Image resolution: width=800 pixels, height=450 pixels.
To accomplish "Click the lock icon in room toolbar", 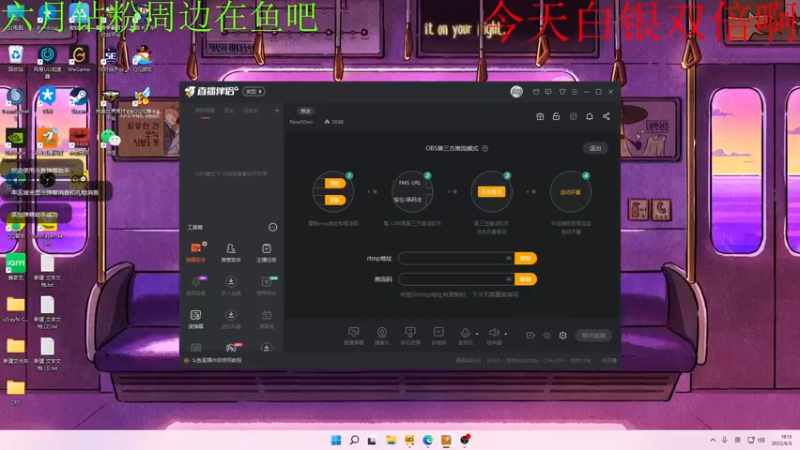I will 556,116.
